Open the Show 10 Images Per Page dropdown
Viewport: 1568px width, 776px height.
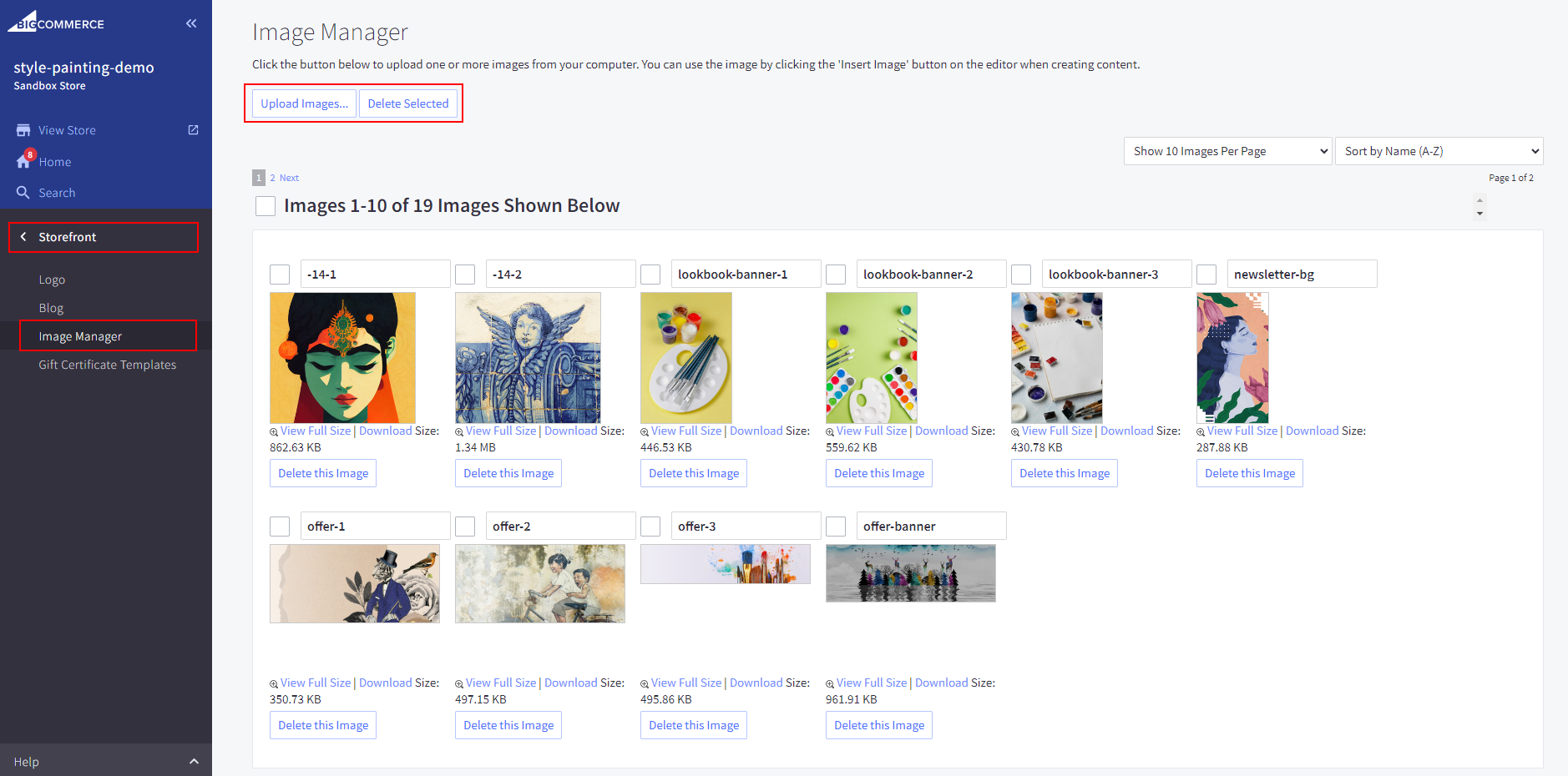point(1227,151)
